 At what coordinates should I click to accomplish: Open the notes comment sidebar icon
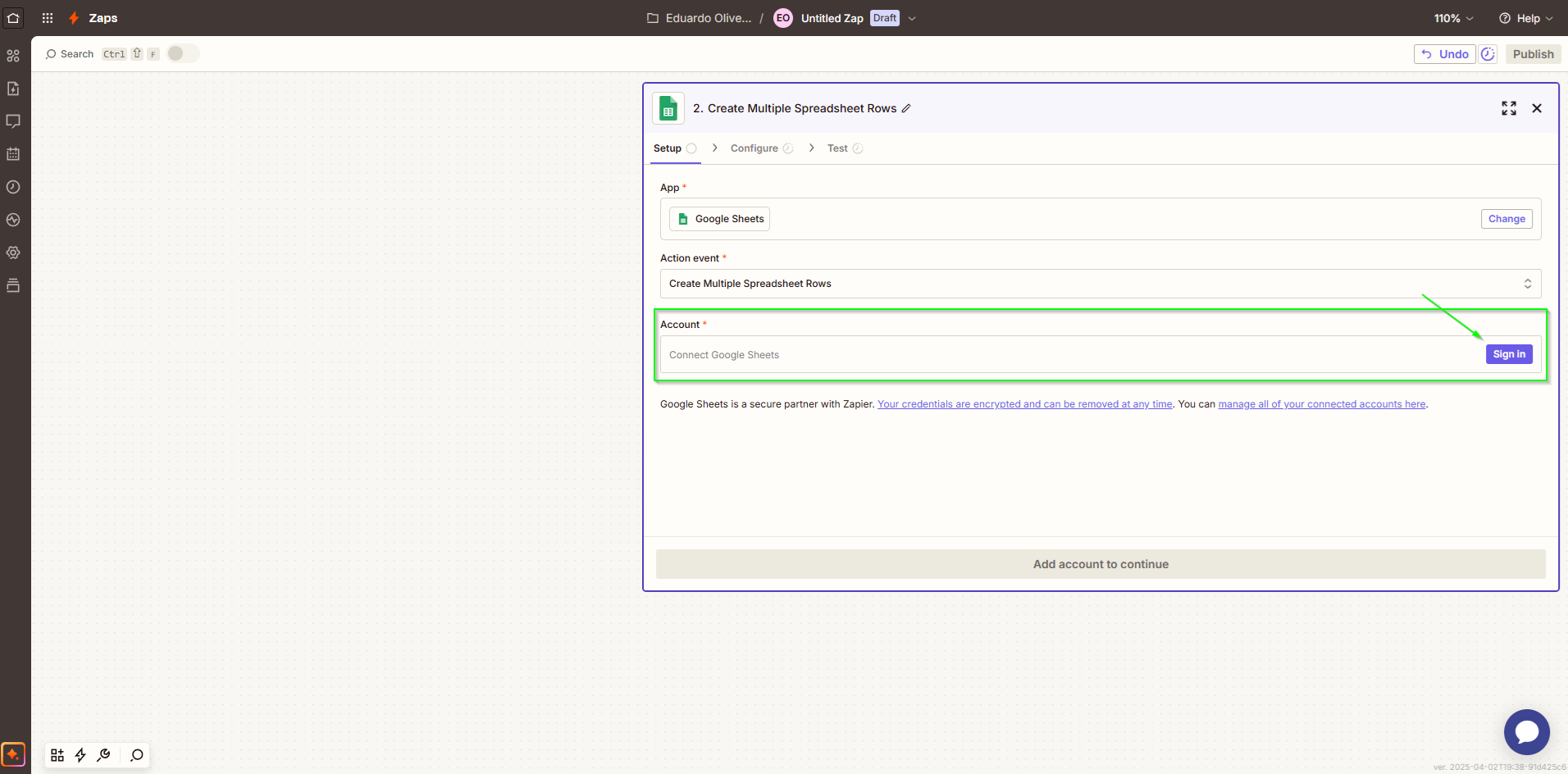pos(13,121)
